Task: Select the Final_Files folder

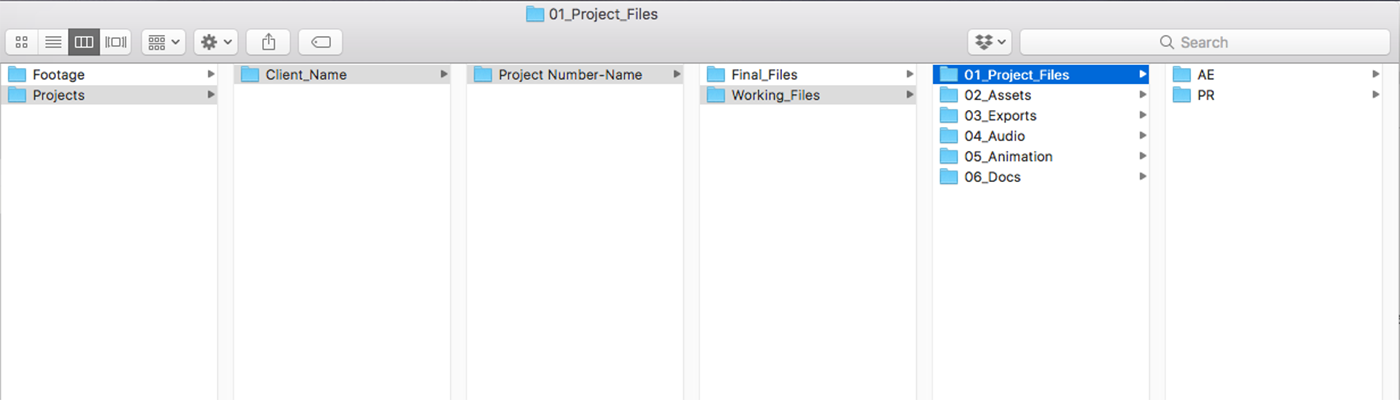Action: tap(808, 74)
